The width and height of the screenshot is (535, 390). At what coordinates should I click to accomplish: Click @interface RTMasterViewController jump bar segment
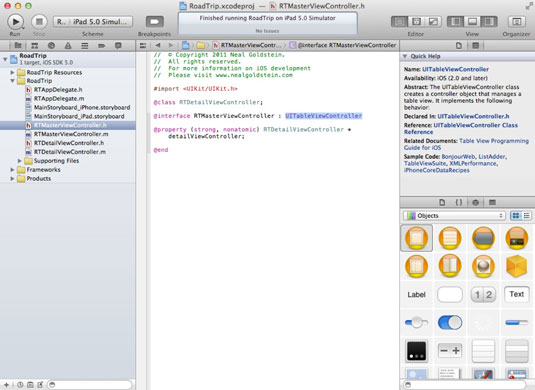pos(343,45)
